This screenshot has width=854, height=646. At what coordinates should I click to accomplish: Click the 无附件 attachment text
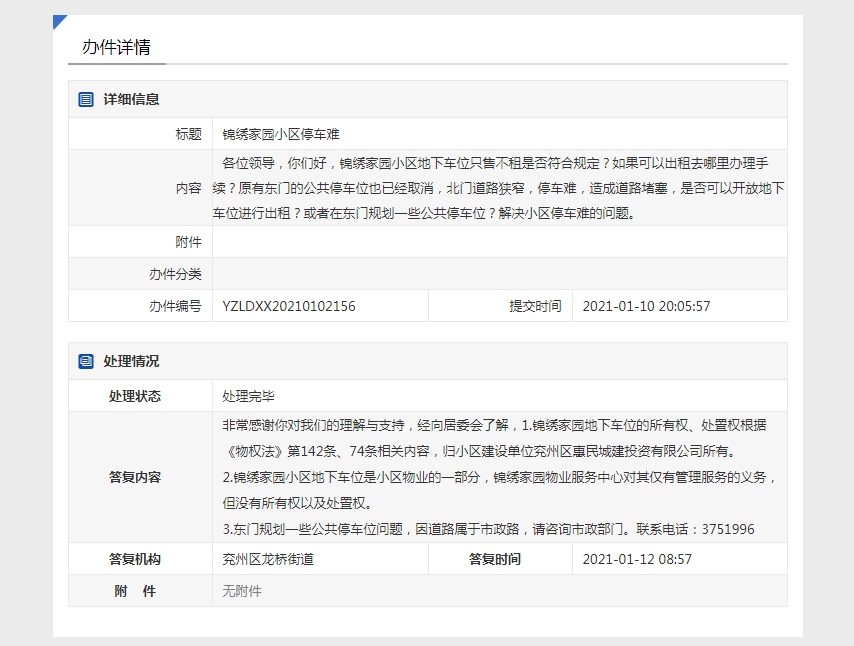coord(241,591)
